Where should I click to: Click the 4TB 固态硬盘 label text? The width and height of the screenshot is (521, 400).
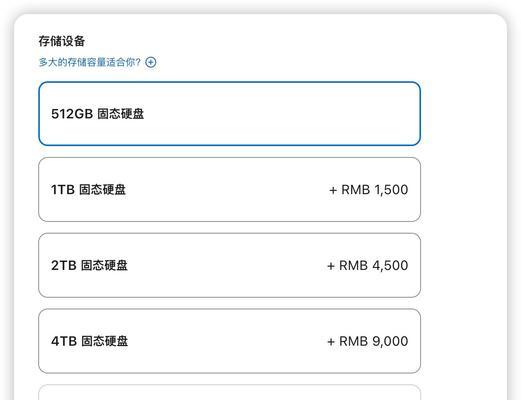coord(89,341)
